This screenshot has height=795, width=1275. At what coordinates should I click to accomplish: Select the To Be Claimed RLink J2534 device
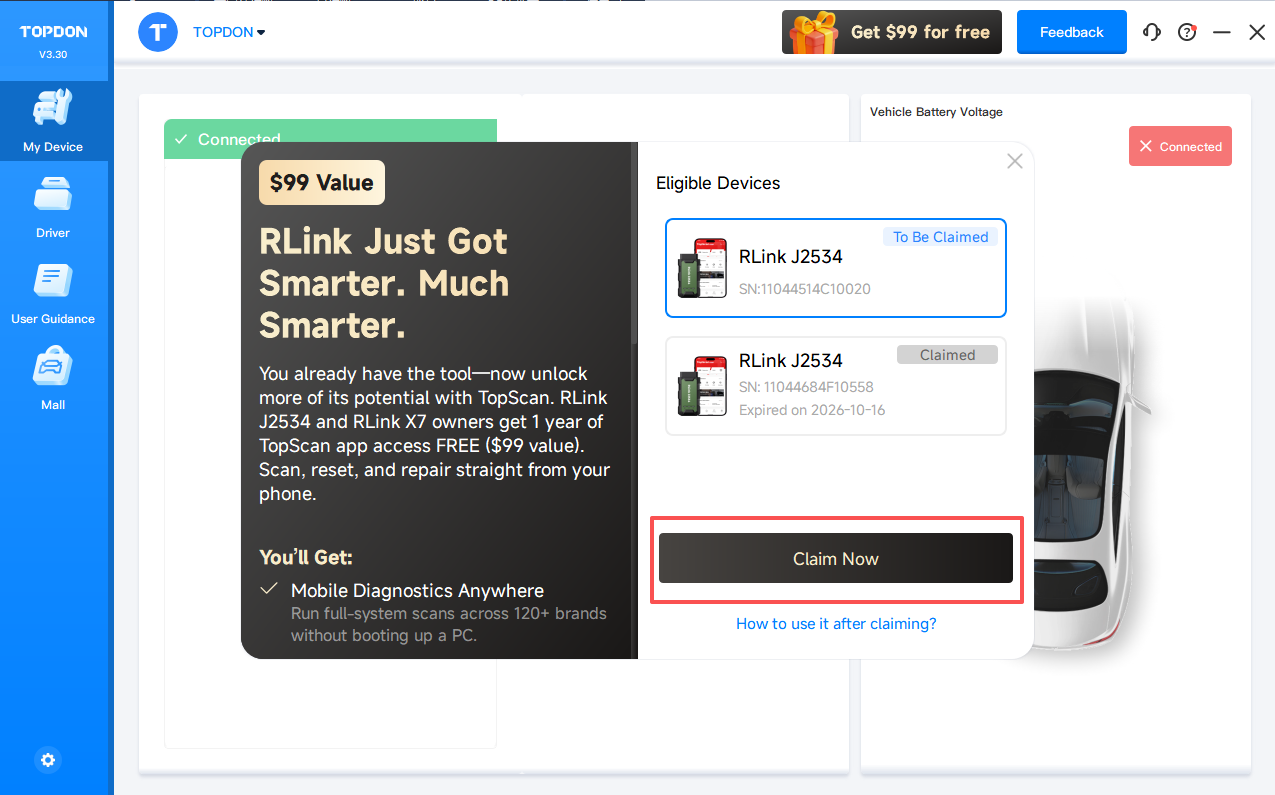[835, 268]
